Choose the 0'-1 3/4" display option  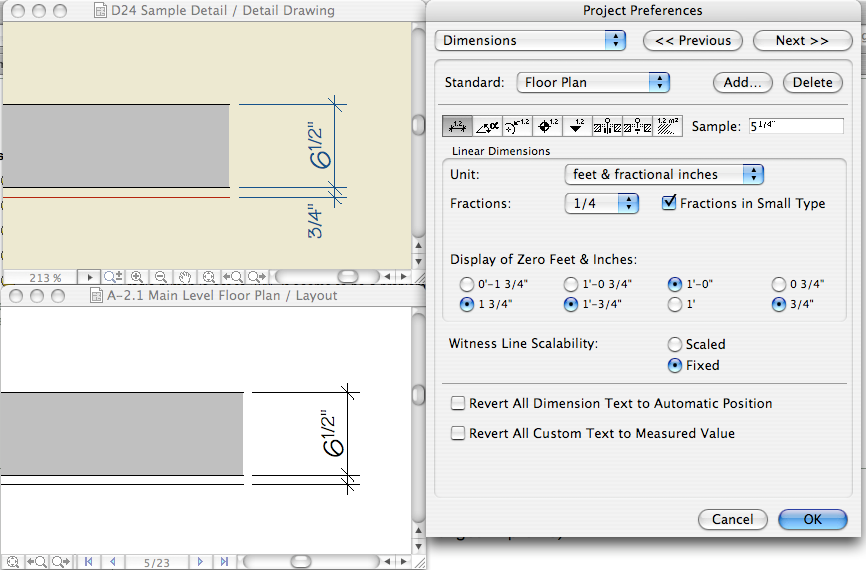[465, 284]
